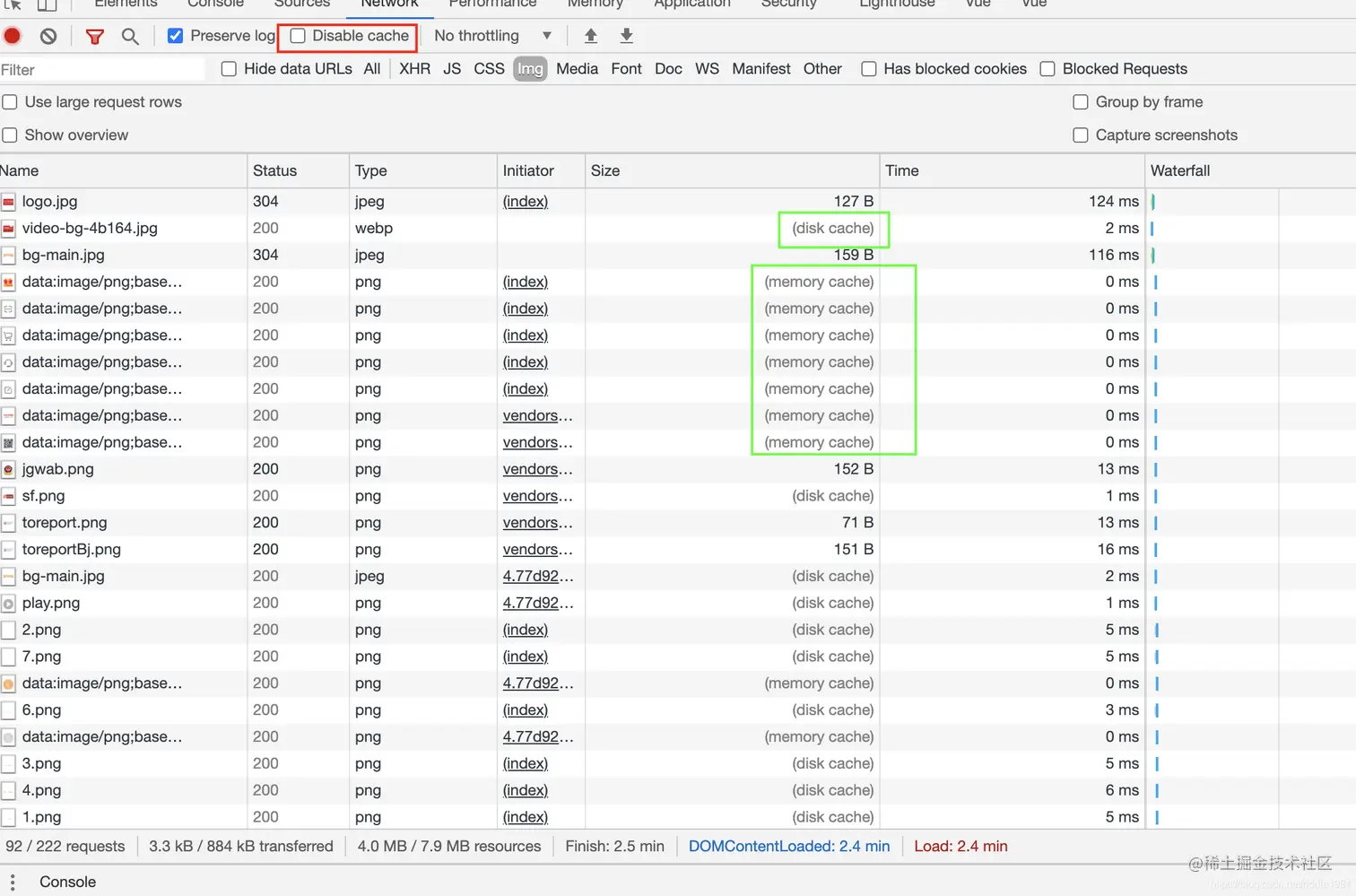Toggle the Preserve log checkbox
Screen dimensions: 1356x896
pos(176,36)
